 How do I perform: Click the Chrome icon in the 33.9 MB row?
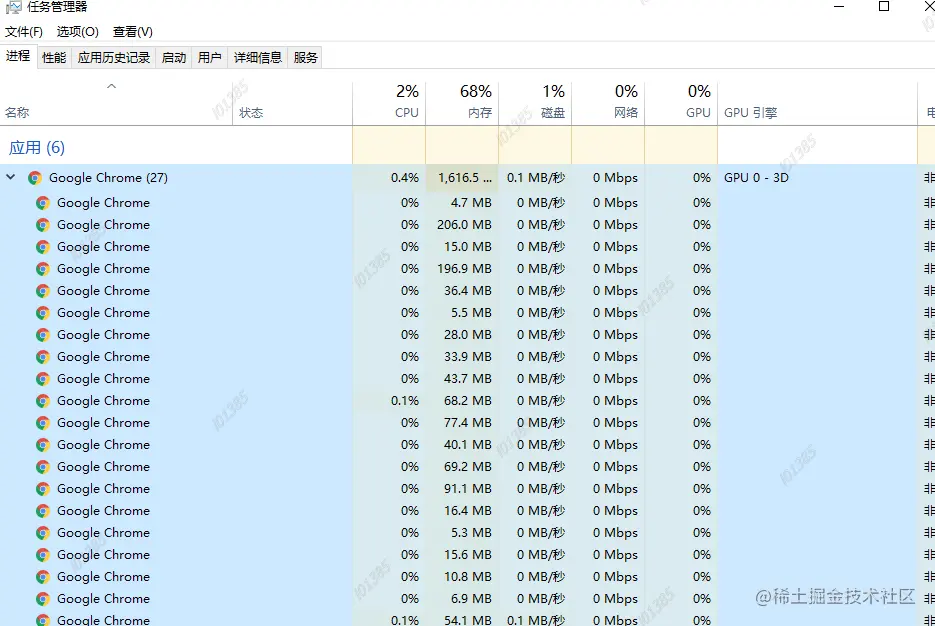42,357
